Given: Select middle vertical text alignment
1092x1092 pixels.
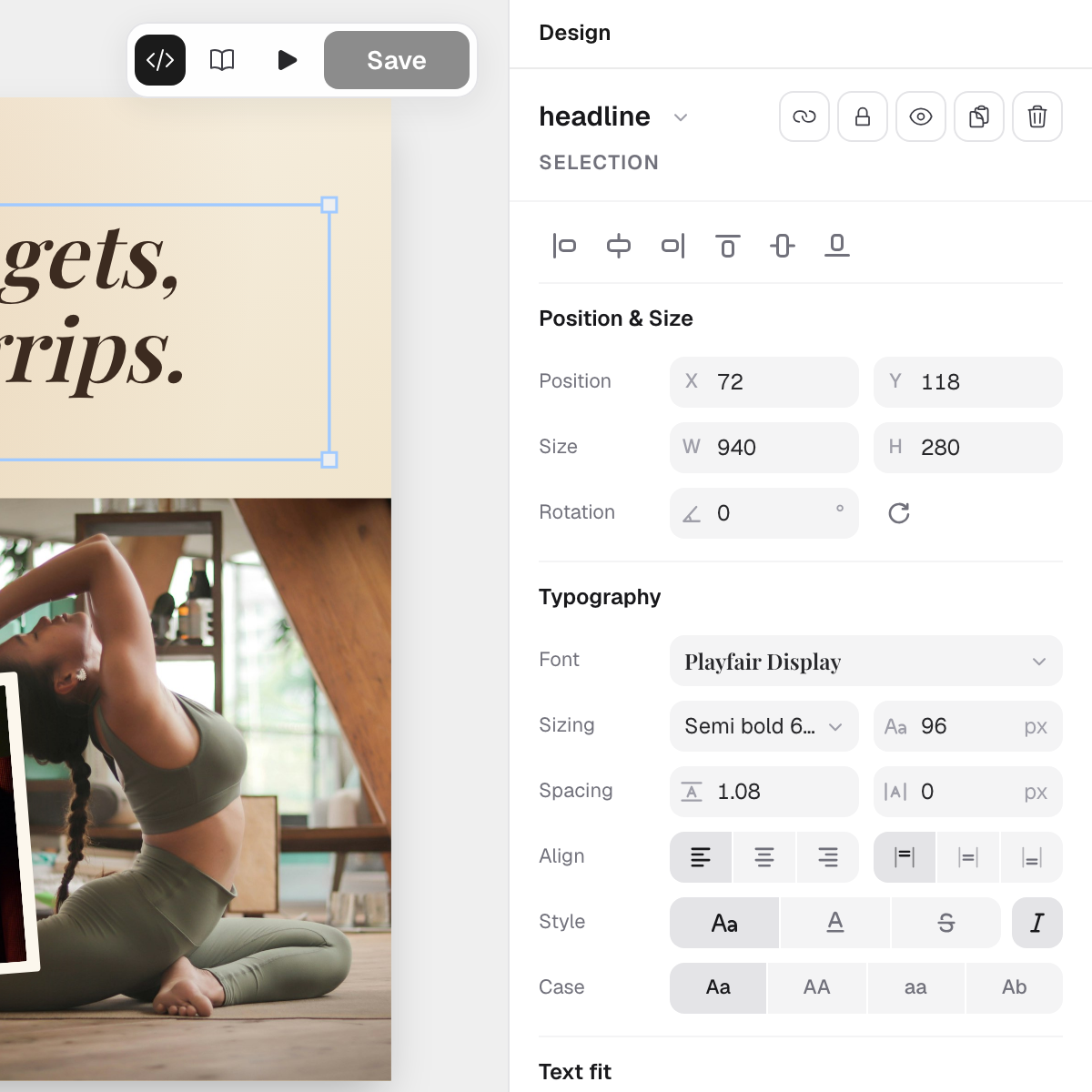Looking at the screenshot, I should (x=968, y=857).
